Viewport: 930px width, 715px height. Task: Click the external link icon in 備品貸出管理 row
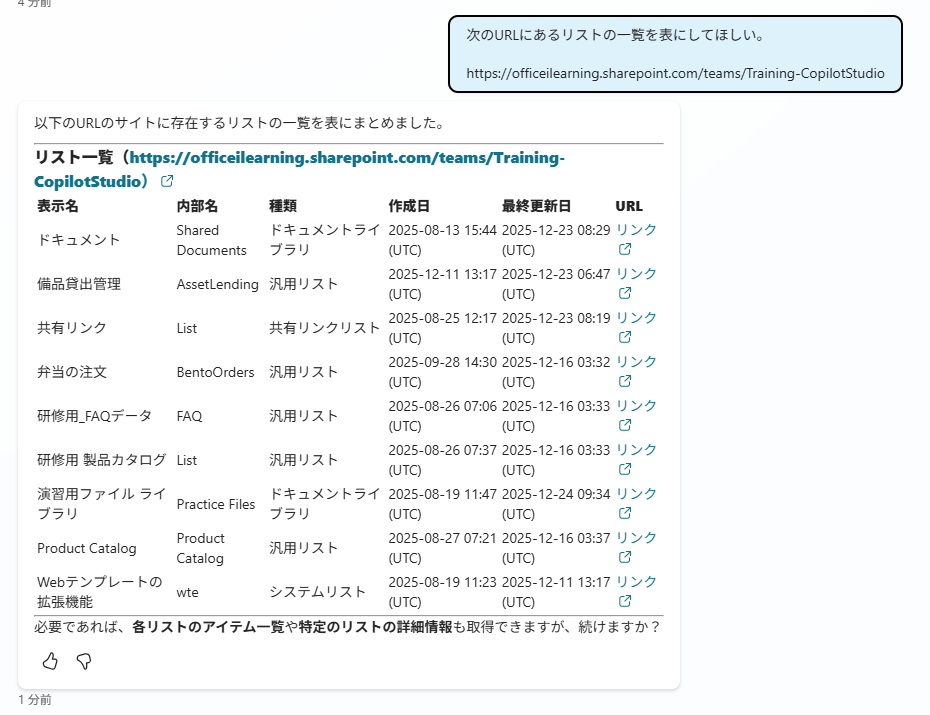[625, 294]
